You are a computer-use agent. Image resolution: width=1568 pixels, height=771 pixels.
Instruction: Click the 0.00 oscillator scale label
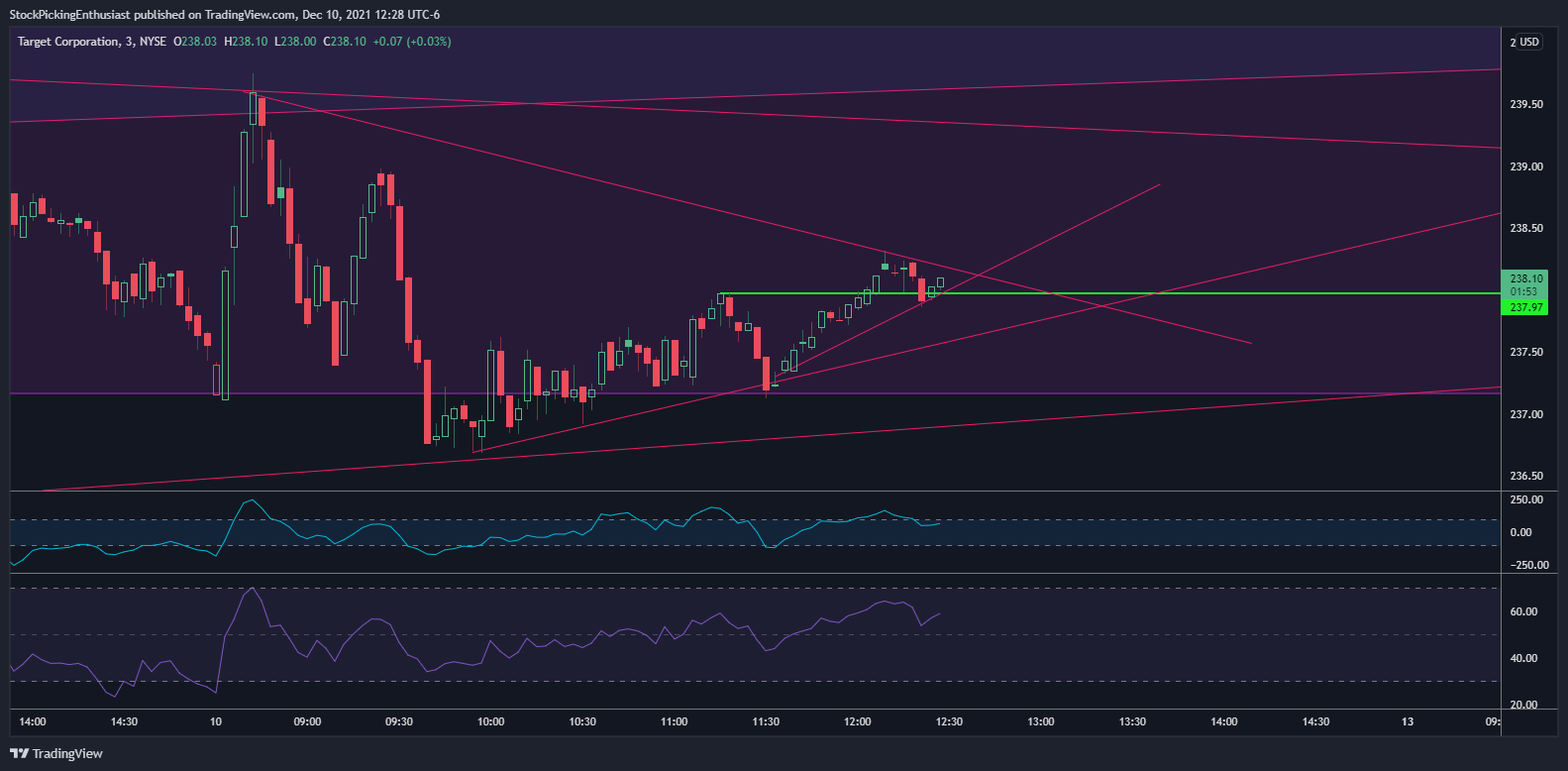click(1519, 532)
